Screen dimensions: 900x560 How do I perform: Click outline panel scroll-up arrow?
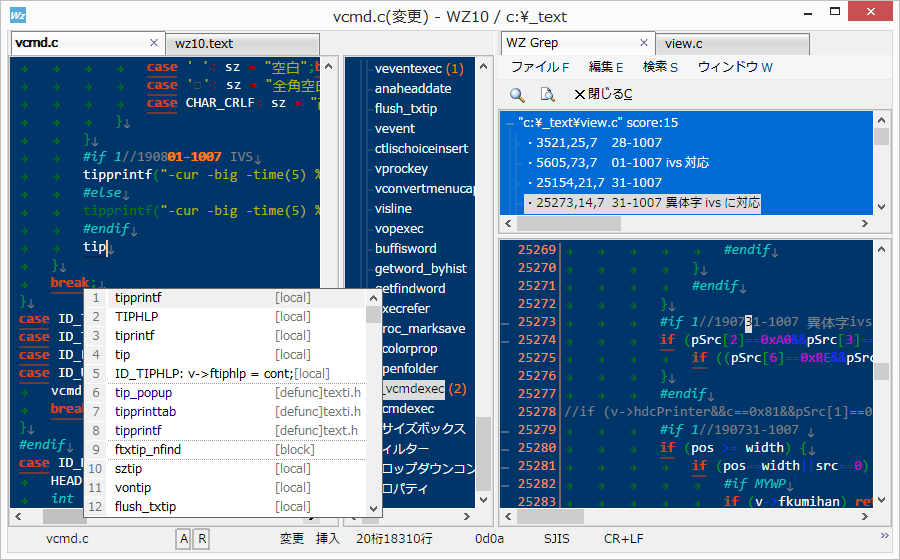tap(483, 67)
